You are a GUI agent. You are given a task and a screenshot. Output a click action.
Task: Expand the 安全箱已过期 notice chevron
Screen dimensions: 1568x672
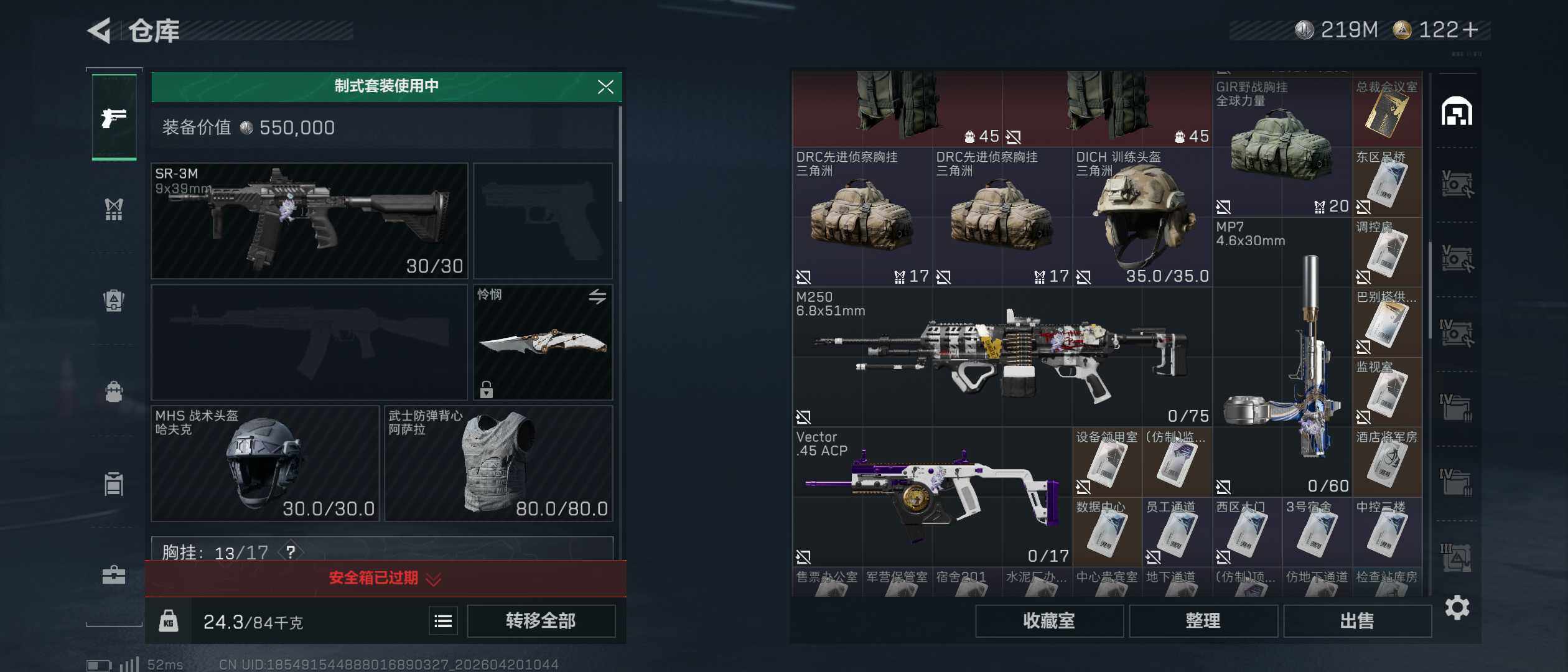coord(434,579)
